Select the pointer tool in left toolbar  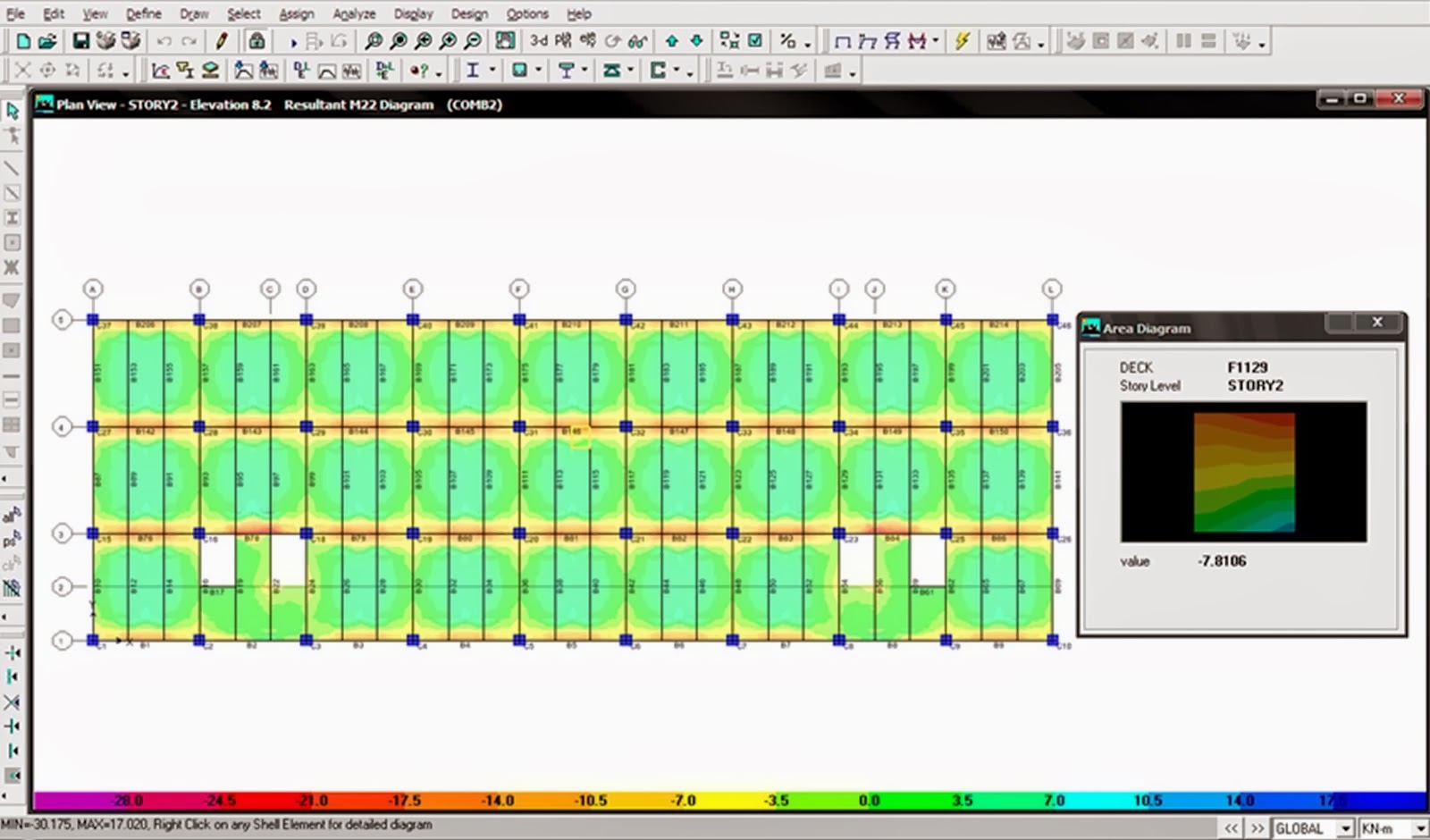(13, 111)
